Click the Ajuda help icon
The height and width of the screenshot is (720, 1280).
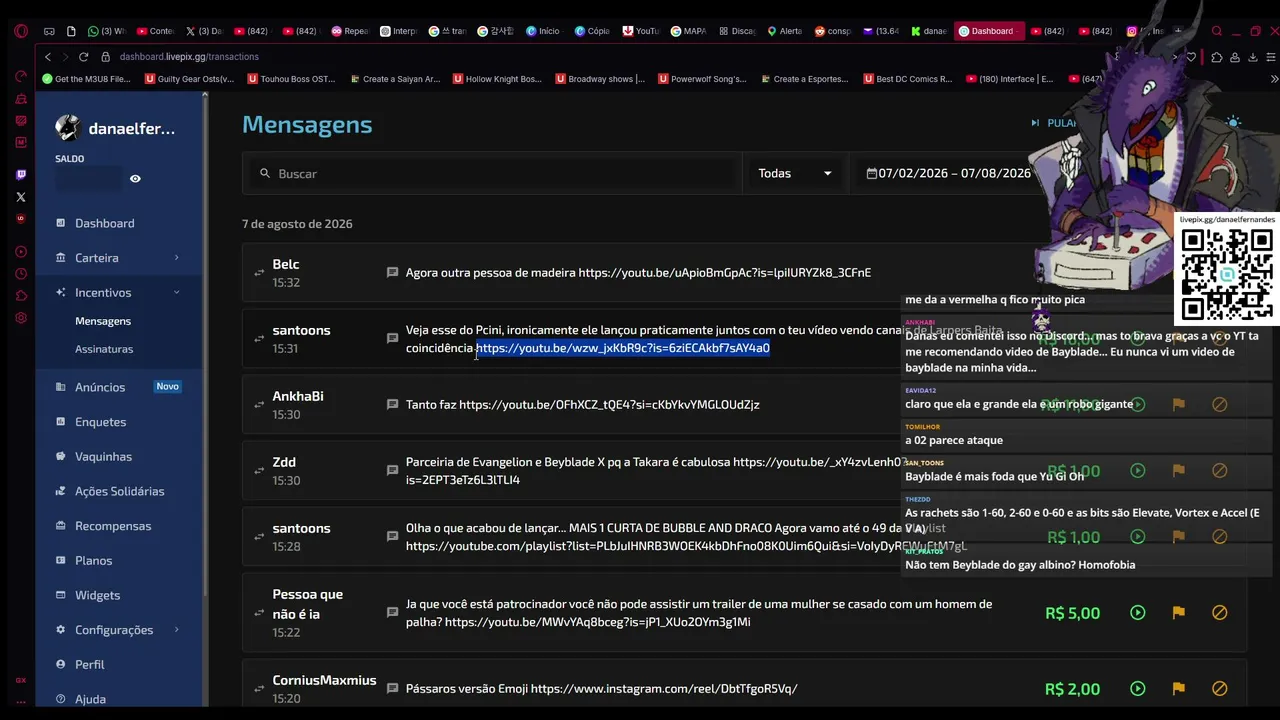coord(61,699)
